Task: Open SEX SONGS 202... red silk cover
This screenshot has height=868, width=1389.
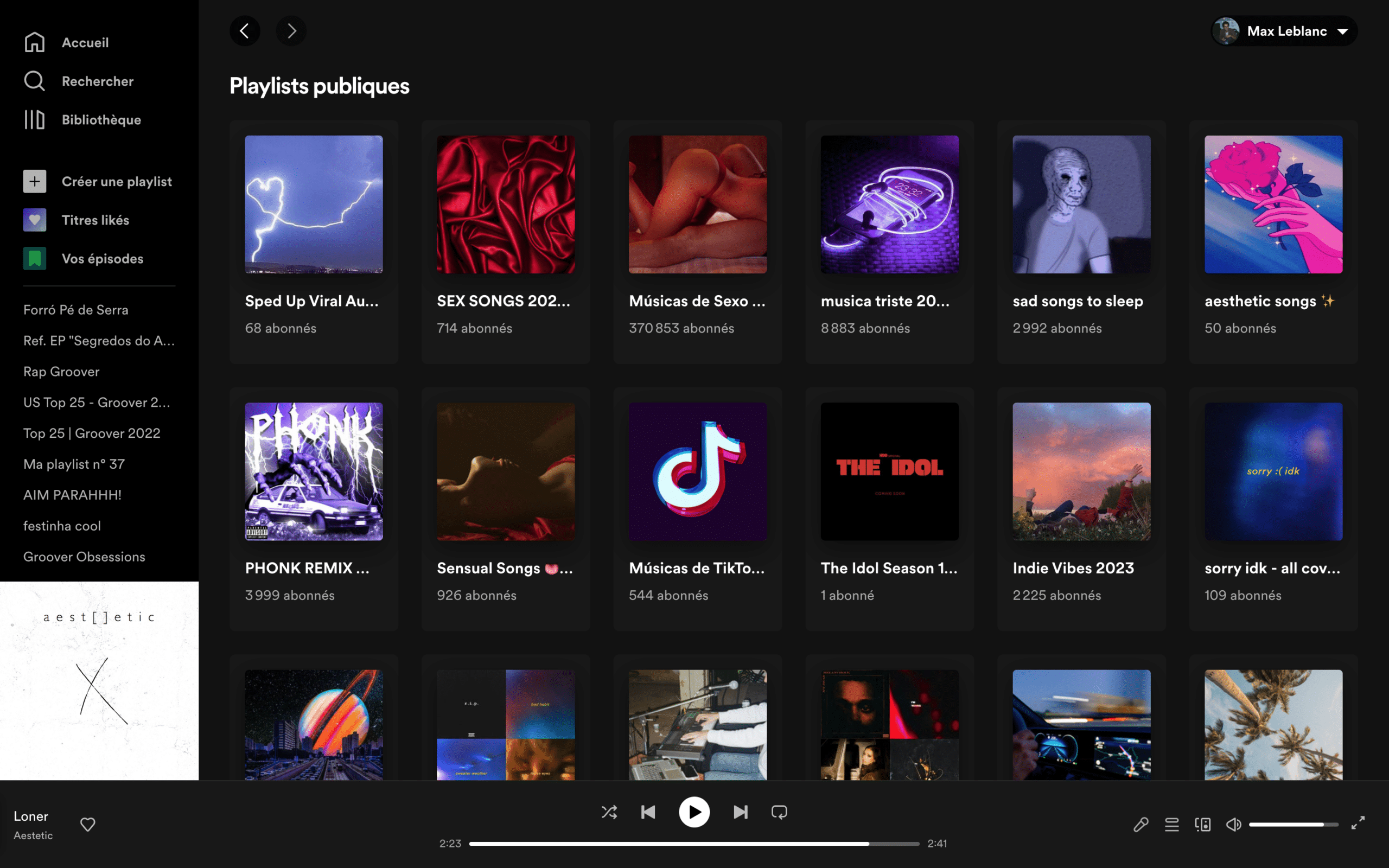Action: (506, 205)
